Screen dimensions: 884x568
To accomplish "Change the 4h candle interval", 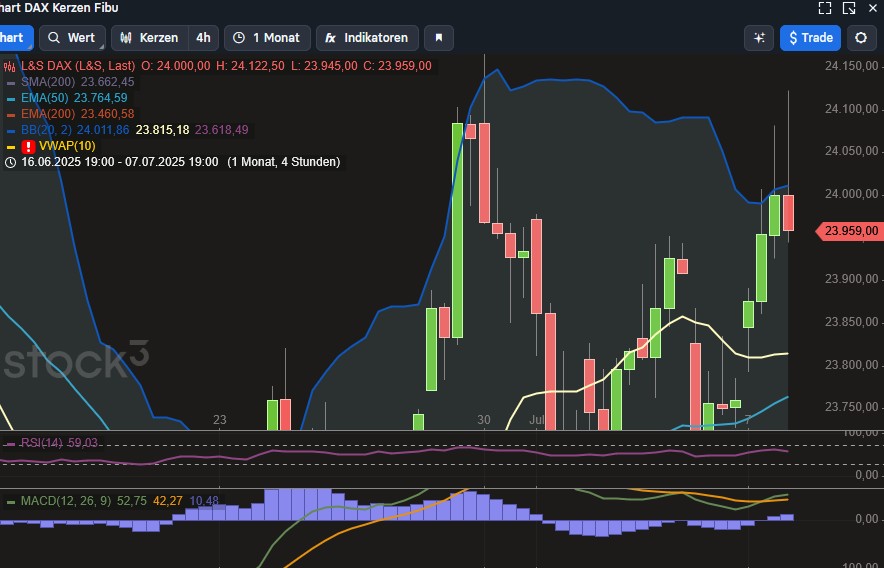I will (x=203, y=38).
